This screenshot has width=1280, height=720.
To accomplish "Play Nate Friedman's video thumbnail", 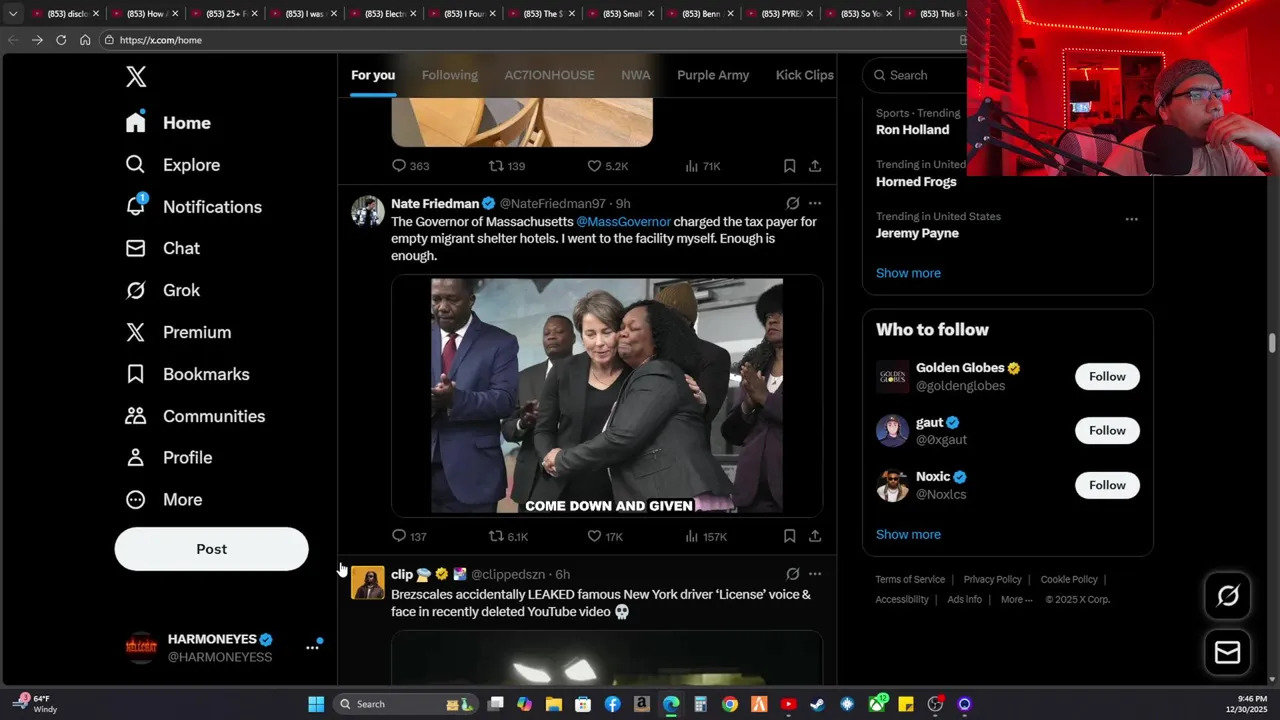I will point(607,395).
